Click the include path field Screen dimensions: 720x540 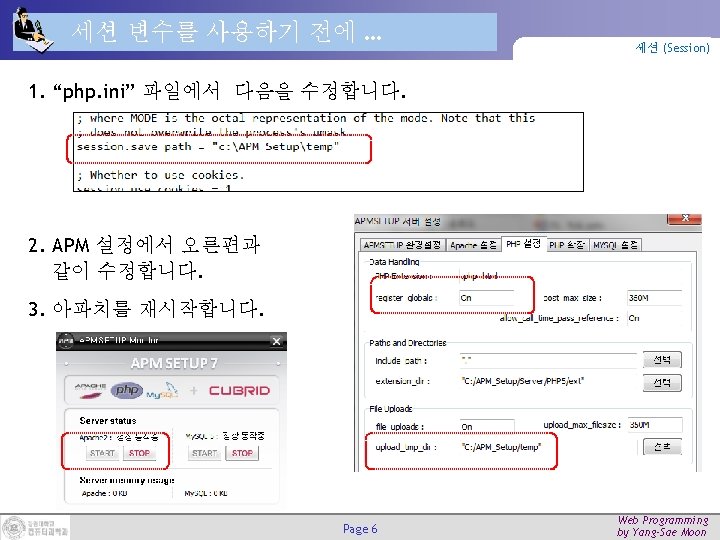pyautogui.click(x=548, y=360)
